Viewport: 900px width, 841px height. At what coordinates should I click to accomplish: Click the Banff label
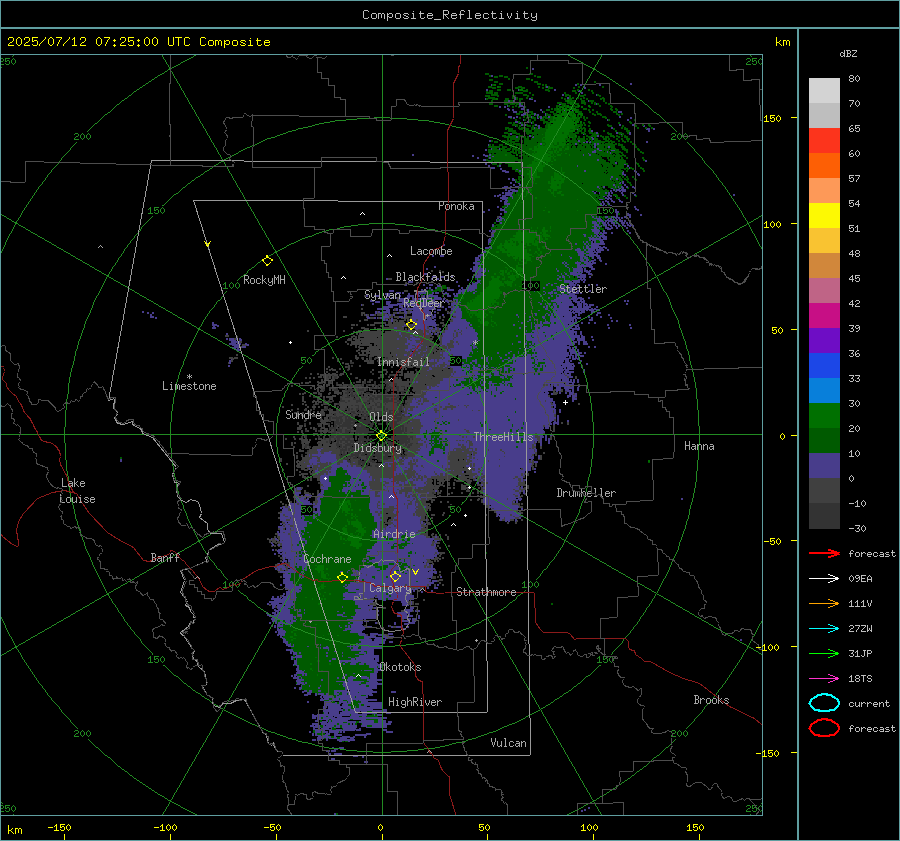point(165,558)
